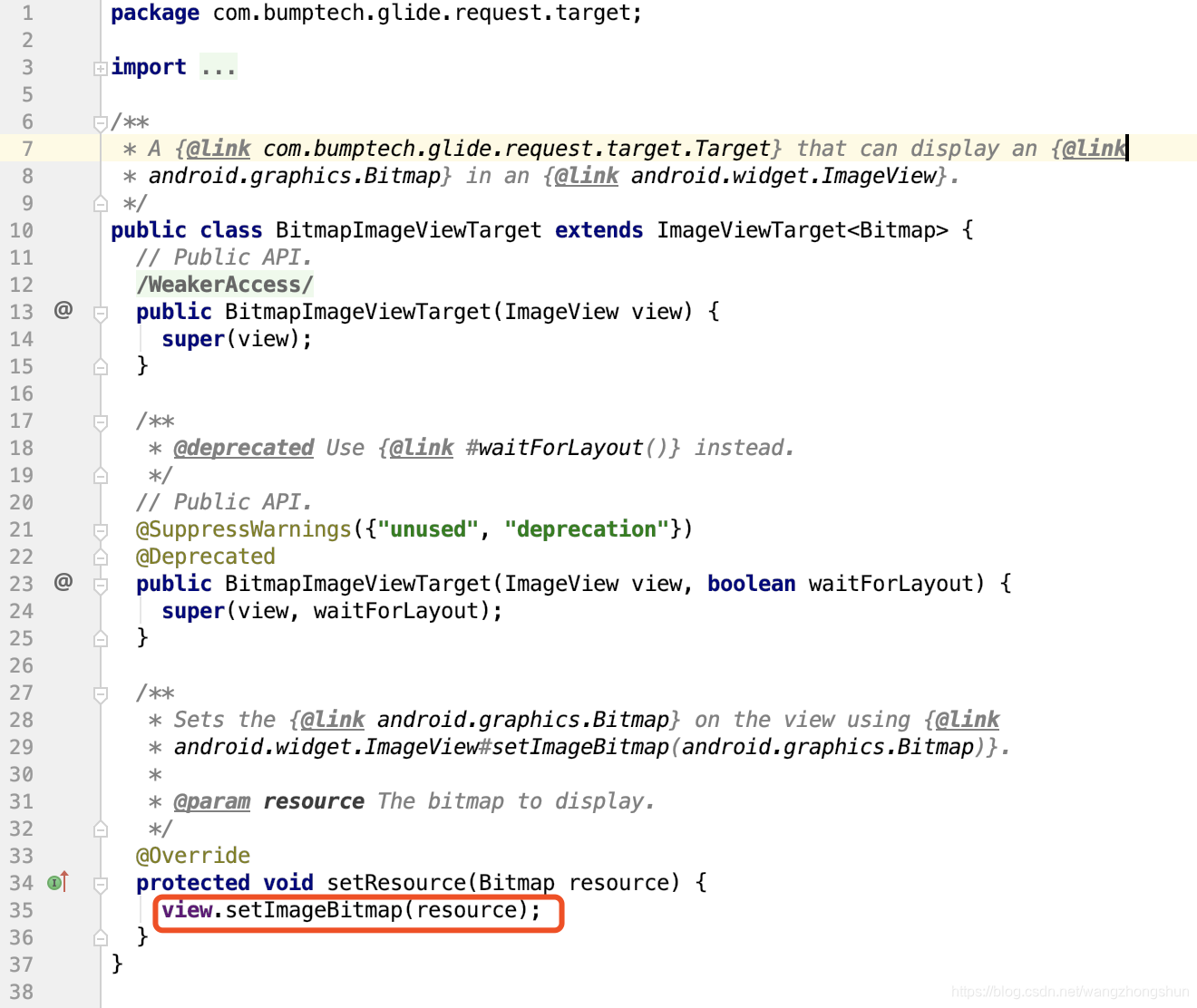Click the boolean keyword on line 23
1197x1008 pixels.
[751, 584]
